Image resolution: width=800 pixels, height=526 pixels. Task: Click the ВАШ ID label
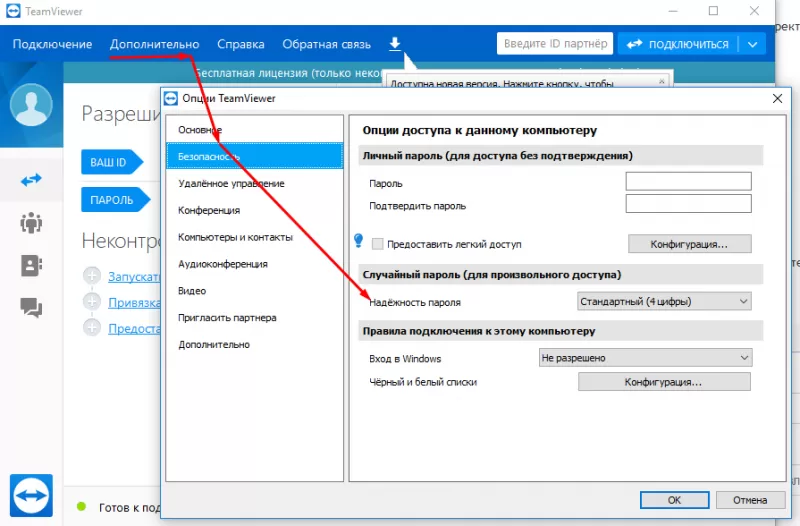[112, 162]
